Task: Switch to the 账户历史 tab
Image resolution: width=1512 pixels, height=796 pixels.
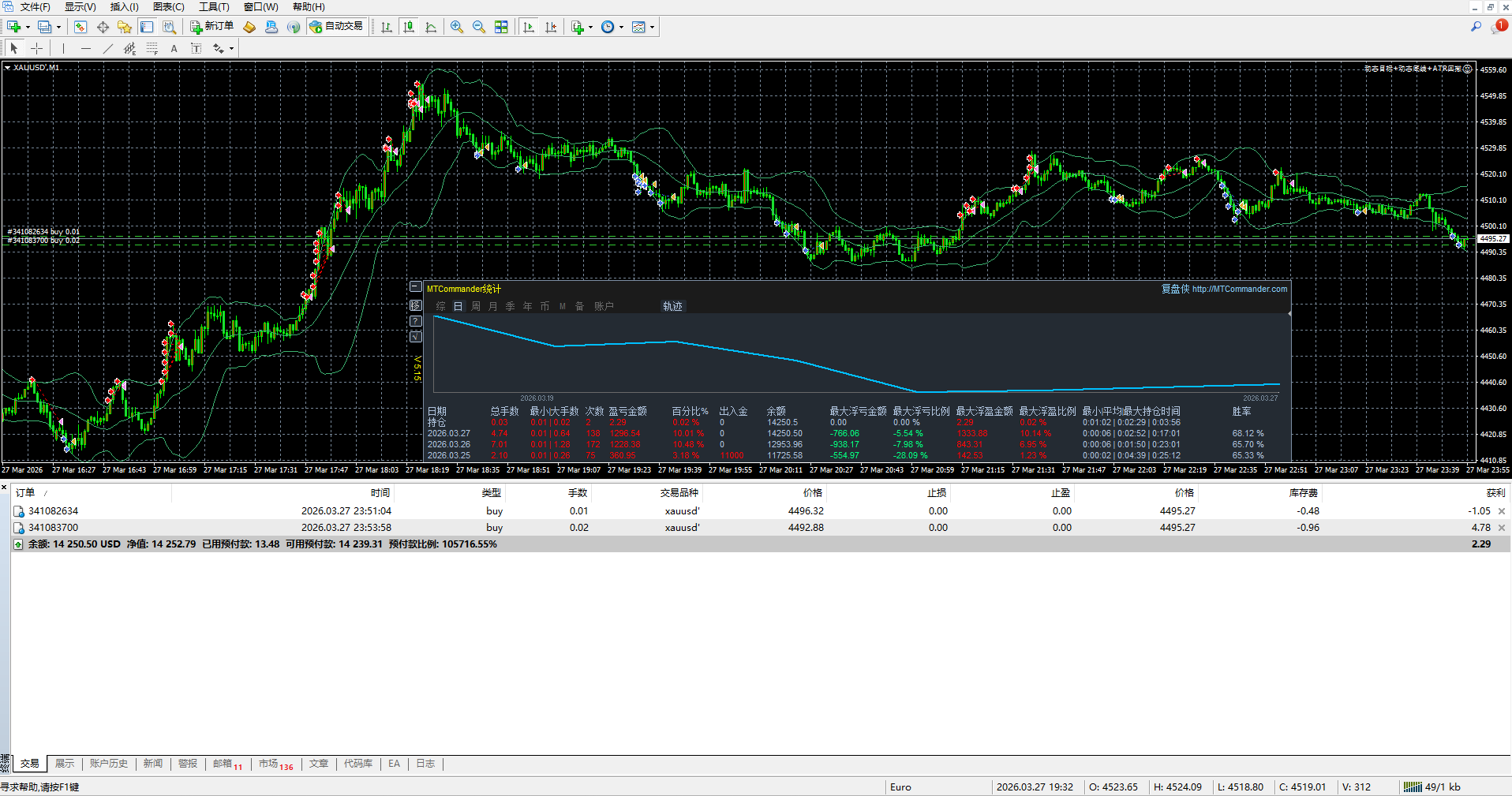Action: click(x=108, y=764)
